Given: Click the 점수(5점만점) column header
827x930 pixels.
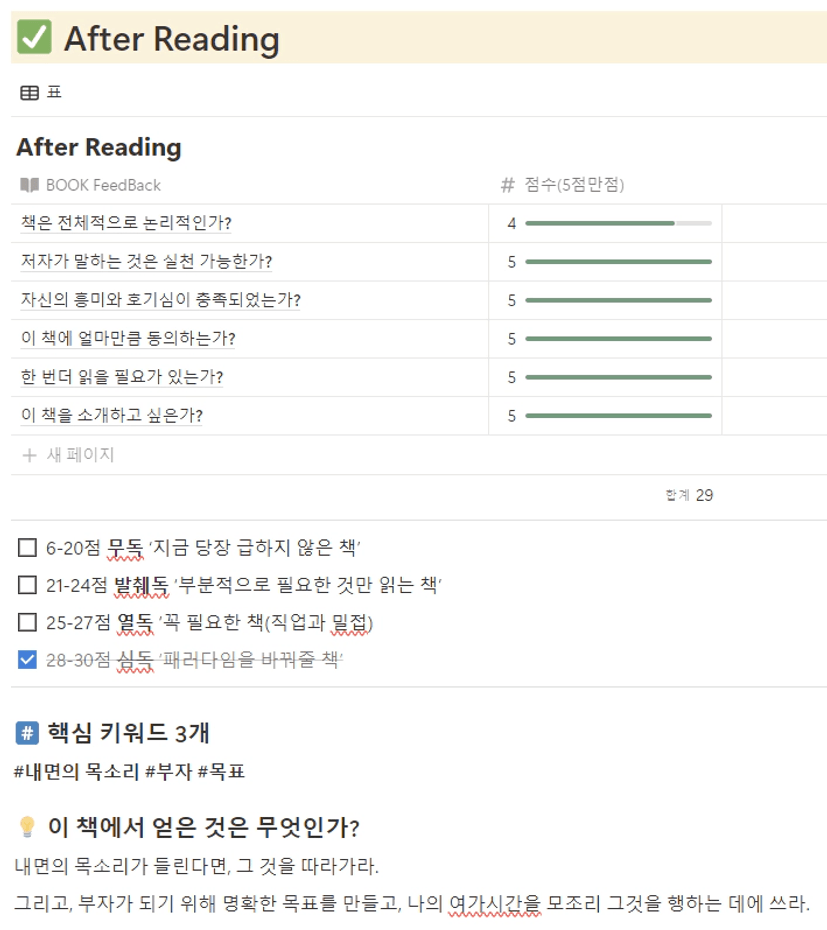Looking at the screenshot, I should (563, 185).
